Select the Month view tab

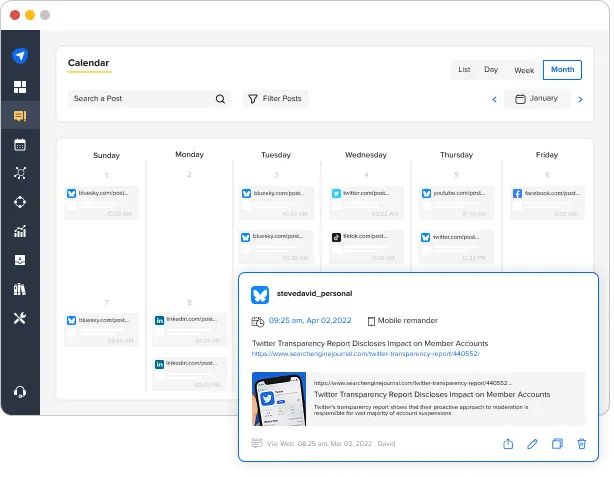562,70
